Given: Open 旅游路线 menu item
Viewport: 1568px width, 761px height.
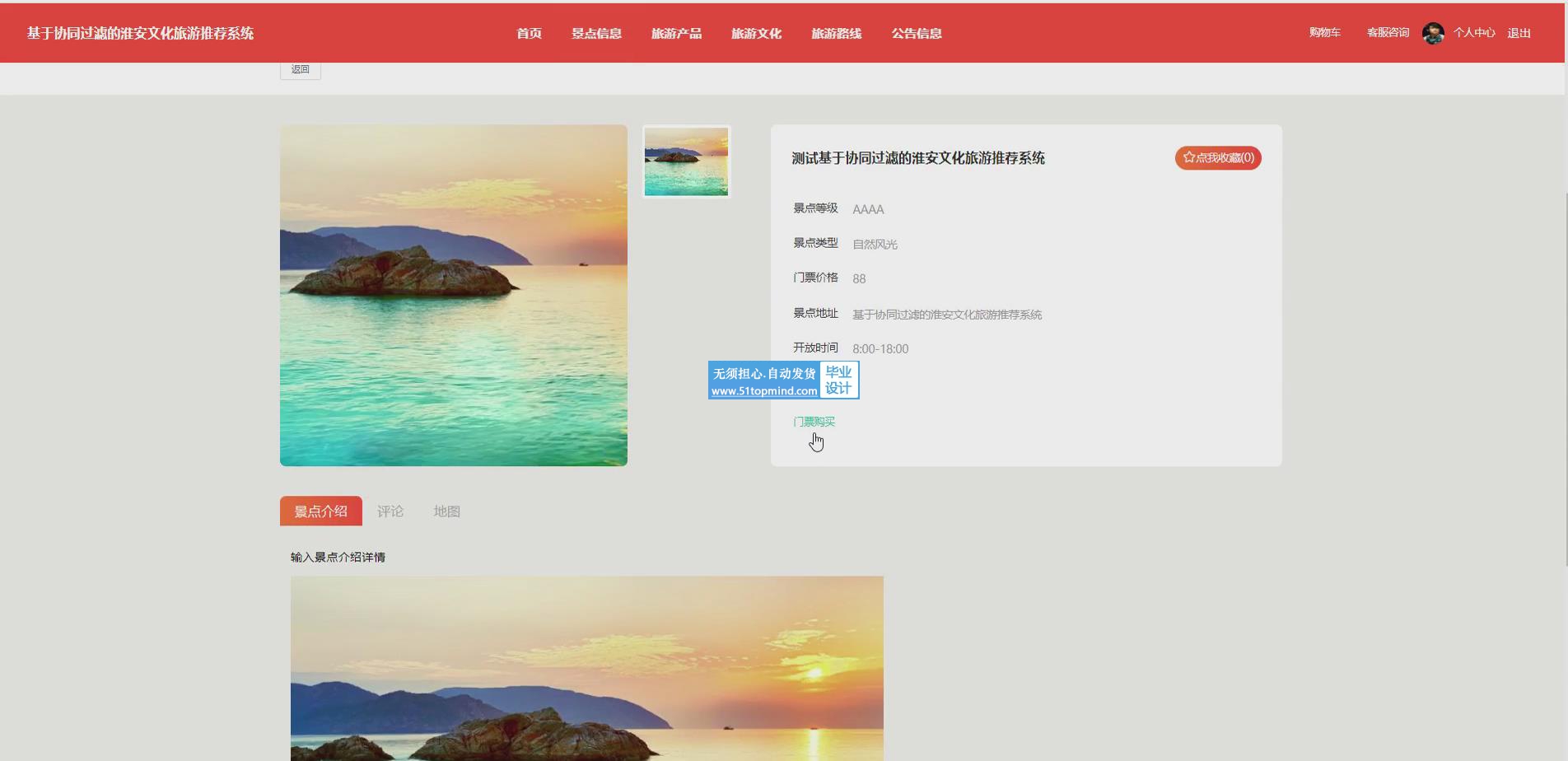Looking at the screenshot, I should 836,33.
